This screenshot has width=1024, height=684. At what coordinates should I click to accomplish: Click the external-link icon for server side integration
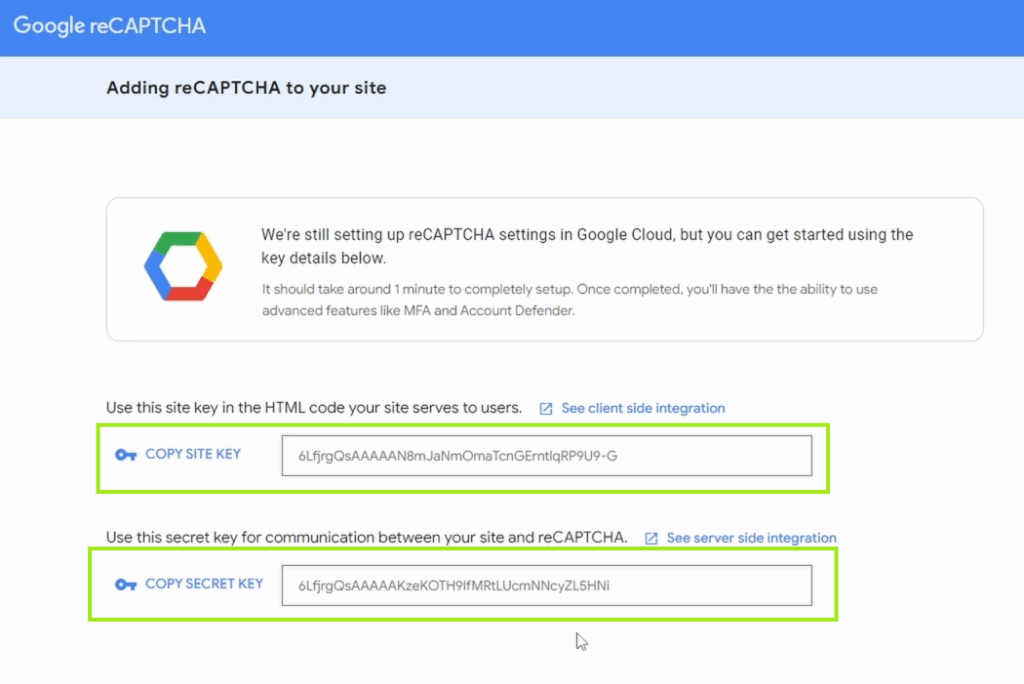click(x=651, y=538)
